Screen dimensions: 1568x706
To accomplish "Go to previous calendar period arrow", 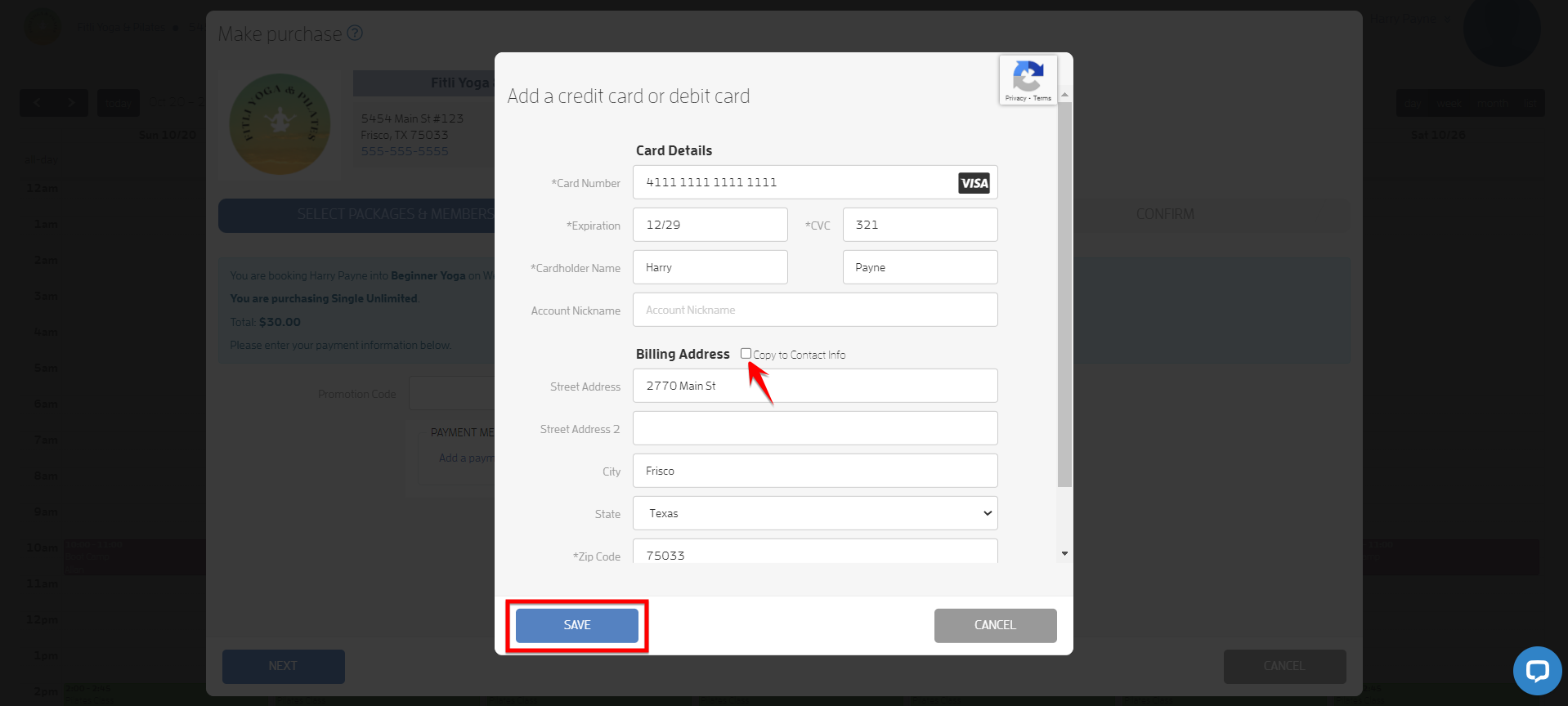I will (37, 103).
